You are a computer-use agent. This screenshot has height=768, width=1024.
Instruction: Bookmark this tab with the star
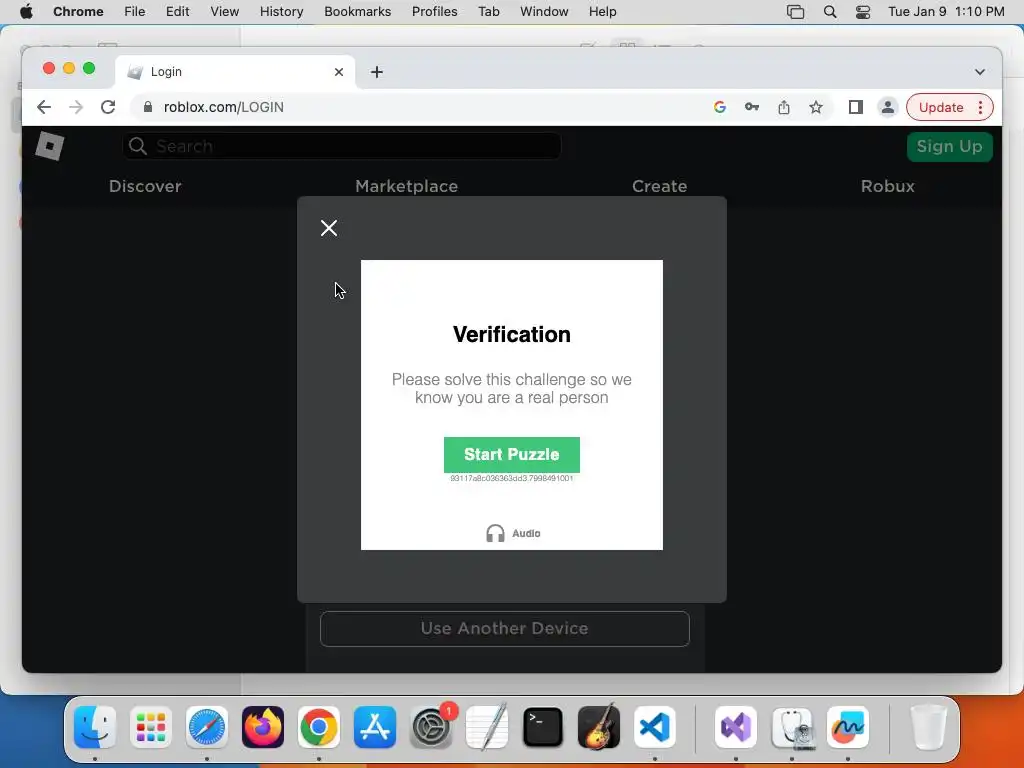click(x=816, y=107)
